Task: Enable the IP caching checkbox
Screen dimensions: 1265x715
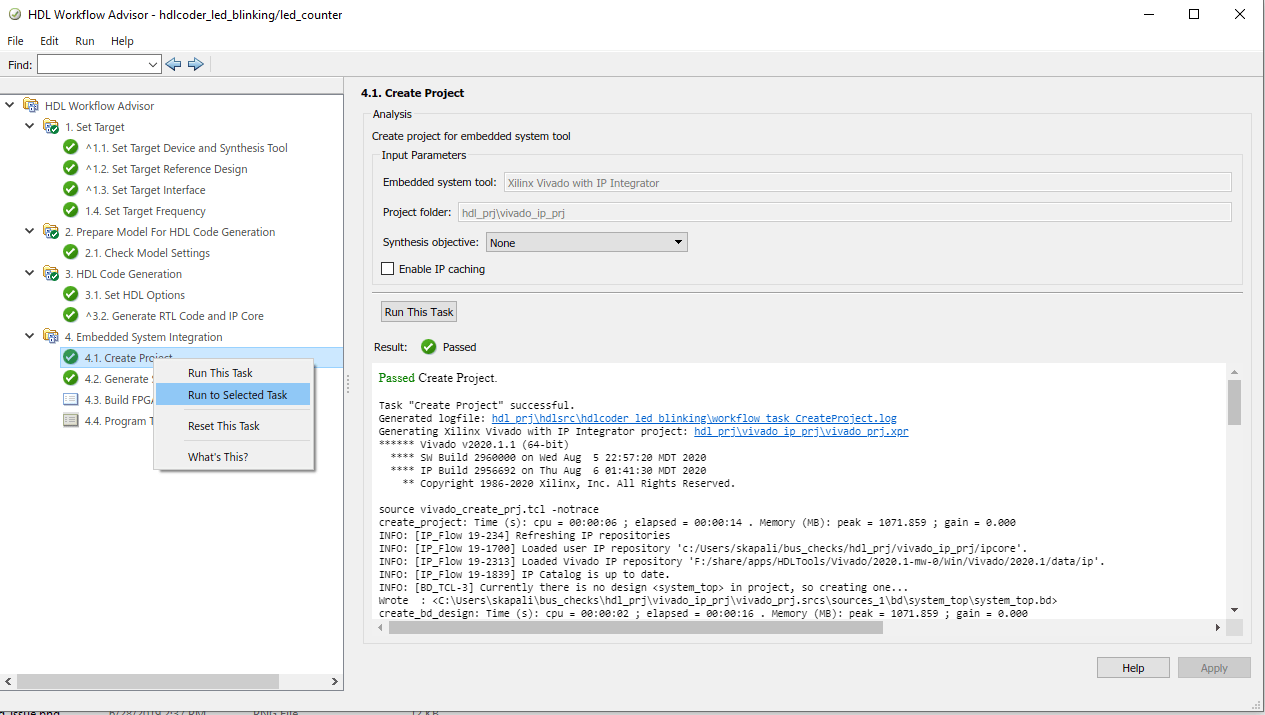Action: pyautogui.click(x=388, y=269)
